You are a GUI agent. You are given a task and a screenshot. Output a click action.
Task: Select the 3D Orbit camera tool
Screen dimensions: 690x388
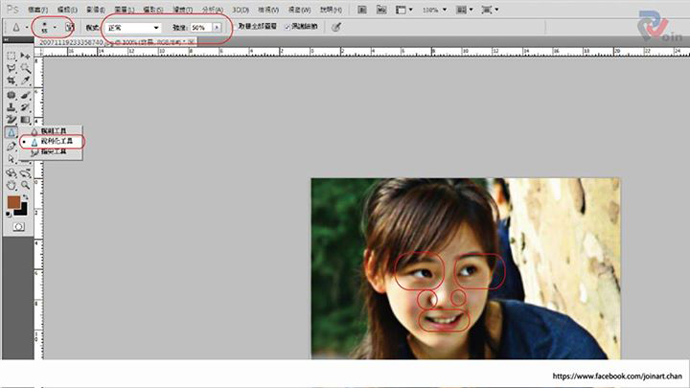click(x=25, y=172)
